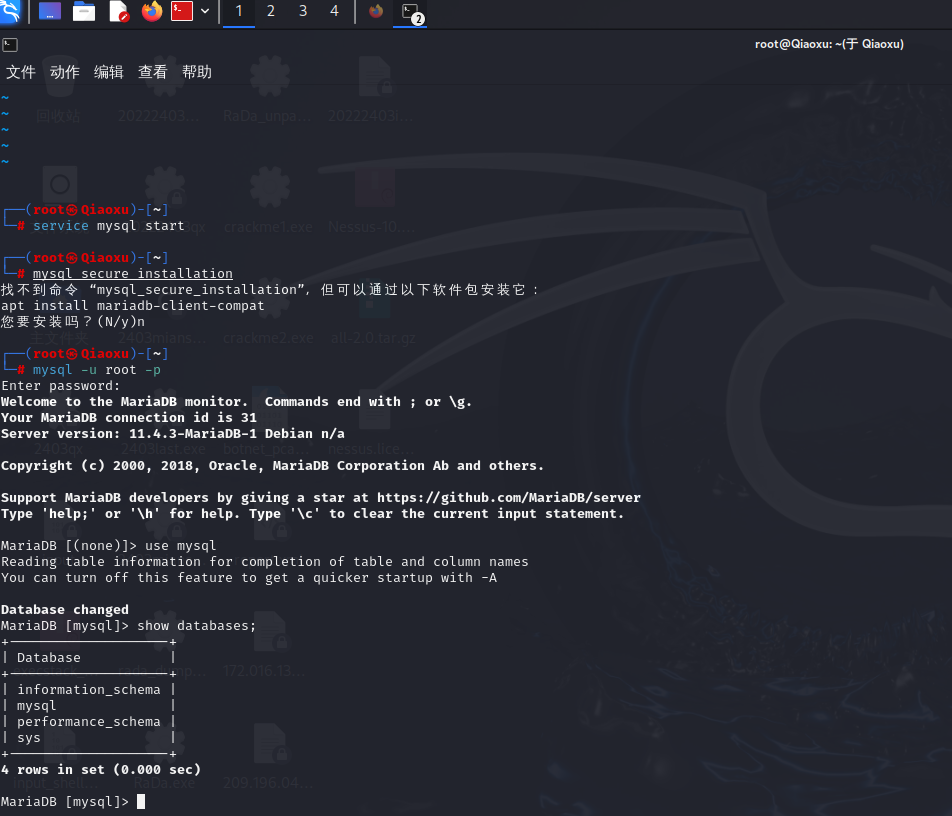Switch to workspace 4
This screenshot has width=952, height=816.
point(334,12)
